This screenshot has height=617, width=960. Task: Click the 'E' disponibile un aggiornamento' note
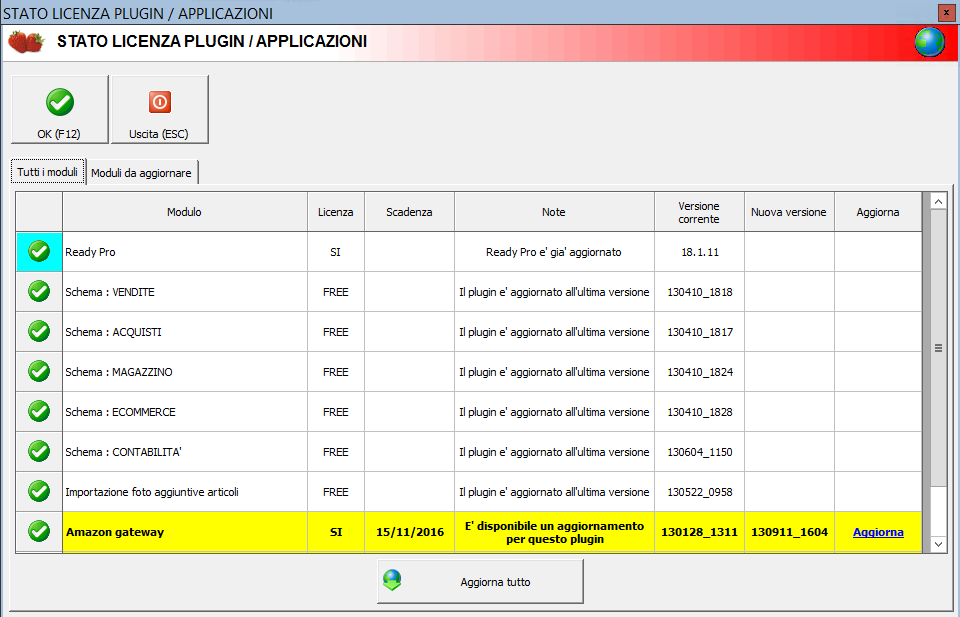[554, 532]
